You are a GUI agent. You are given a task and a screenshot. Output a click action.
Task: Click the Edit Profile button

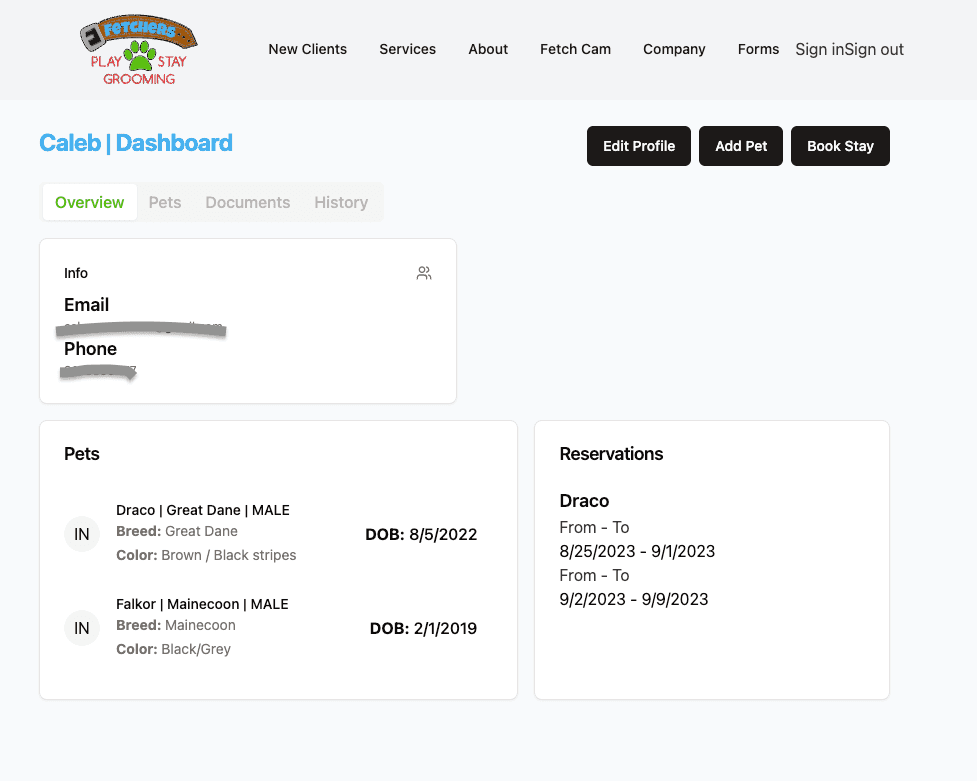(x=638, y=146)
